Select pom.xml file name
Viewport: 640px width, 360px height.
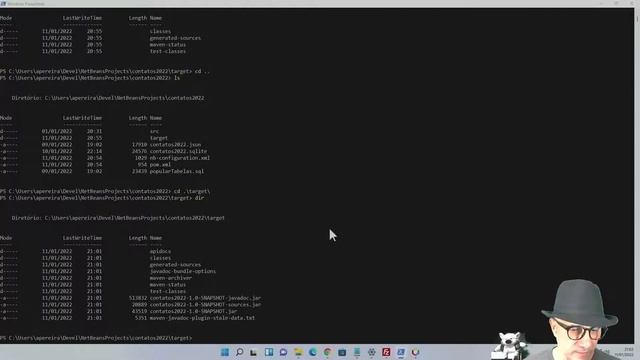point(160,164)
